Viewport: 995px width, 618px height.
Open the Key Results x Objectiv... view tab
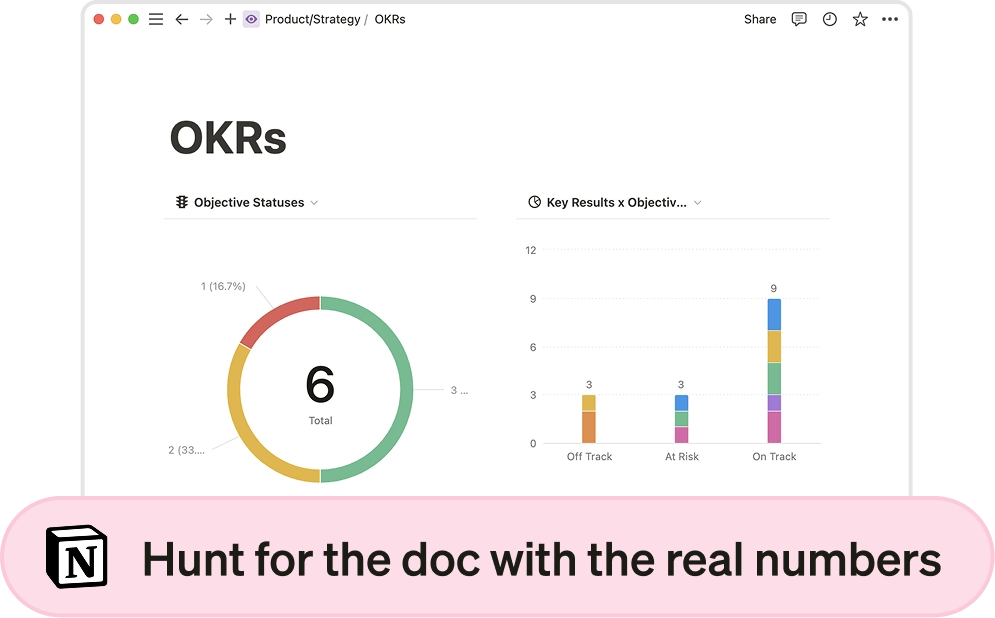click(x=616, y=202)
